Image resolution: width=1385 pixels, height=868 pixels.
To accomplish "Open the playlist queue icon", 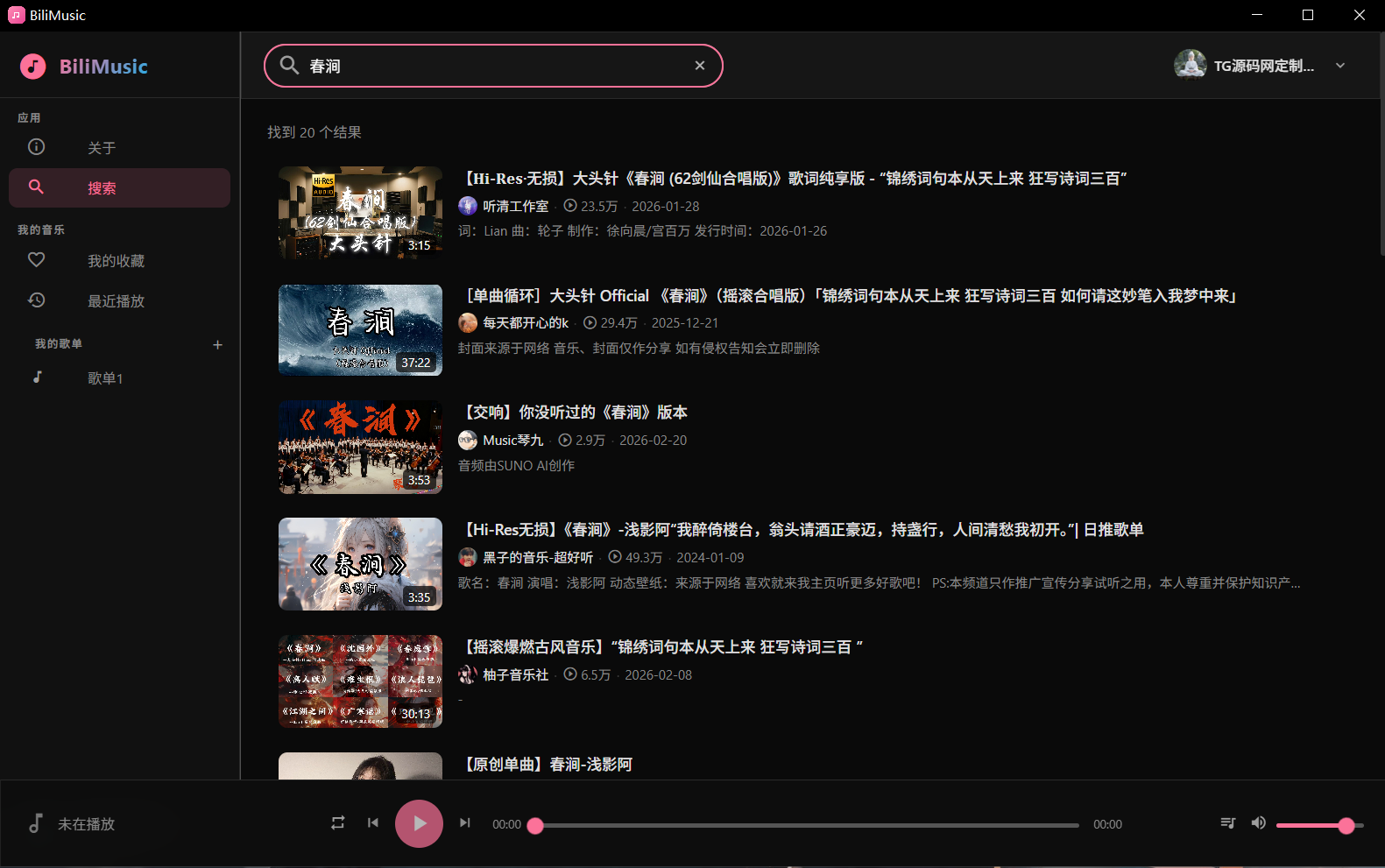I will (1228, 823).
